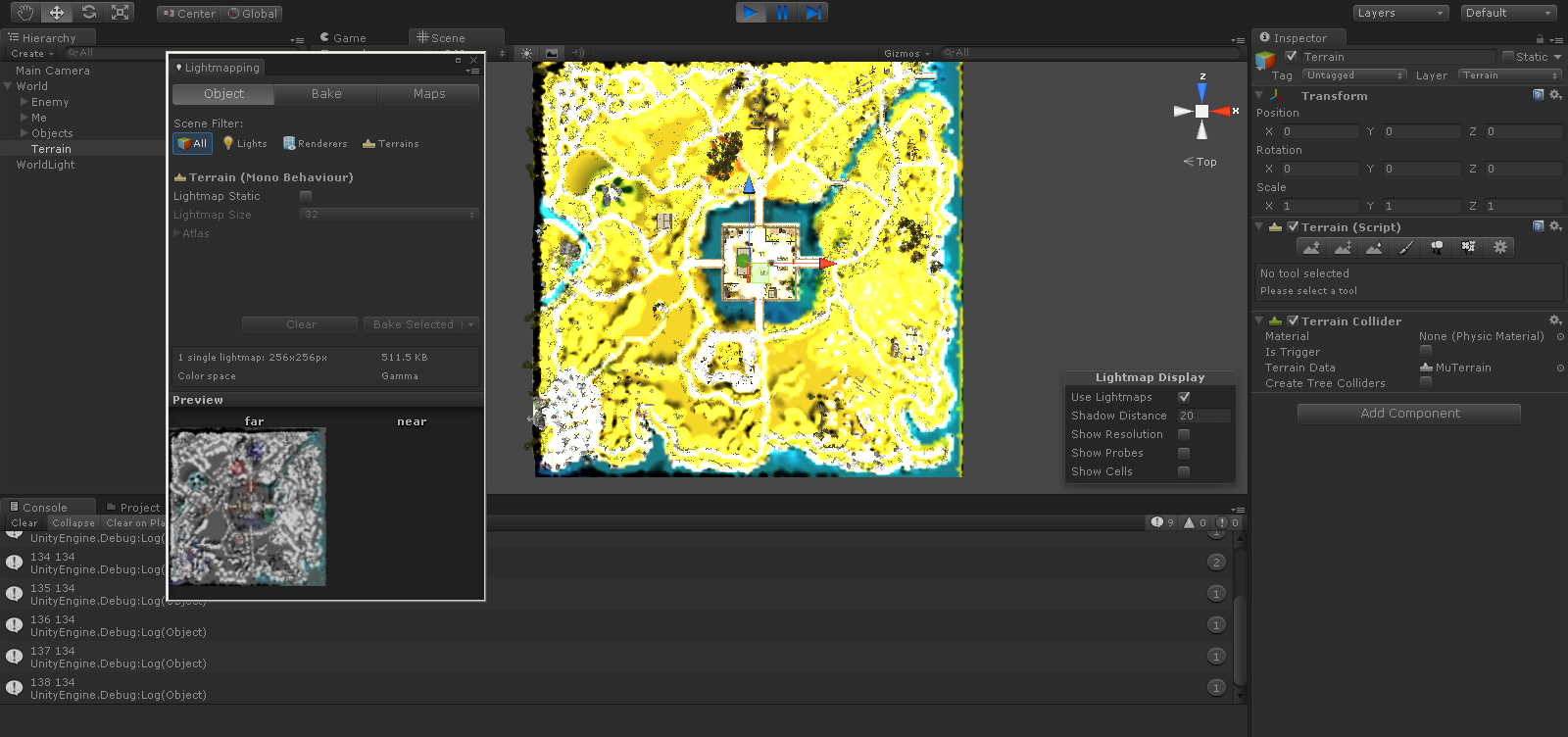The height and width of the screenshot is (737, 1568).
Task: Start Play mode
Action: click(x=751, y=12)
